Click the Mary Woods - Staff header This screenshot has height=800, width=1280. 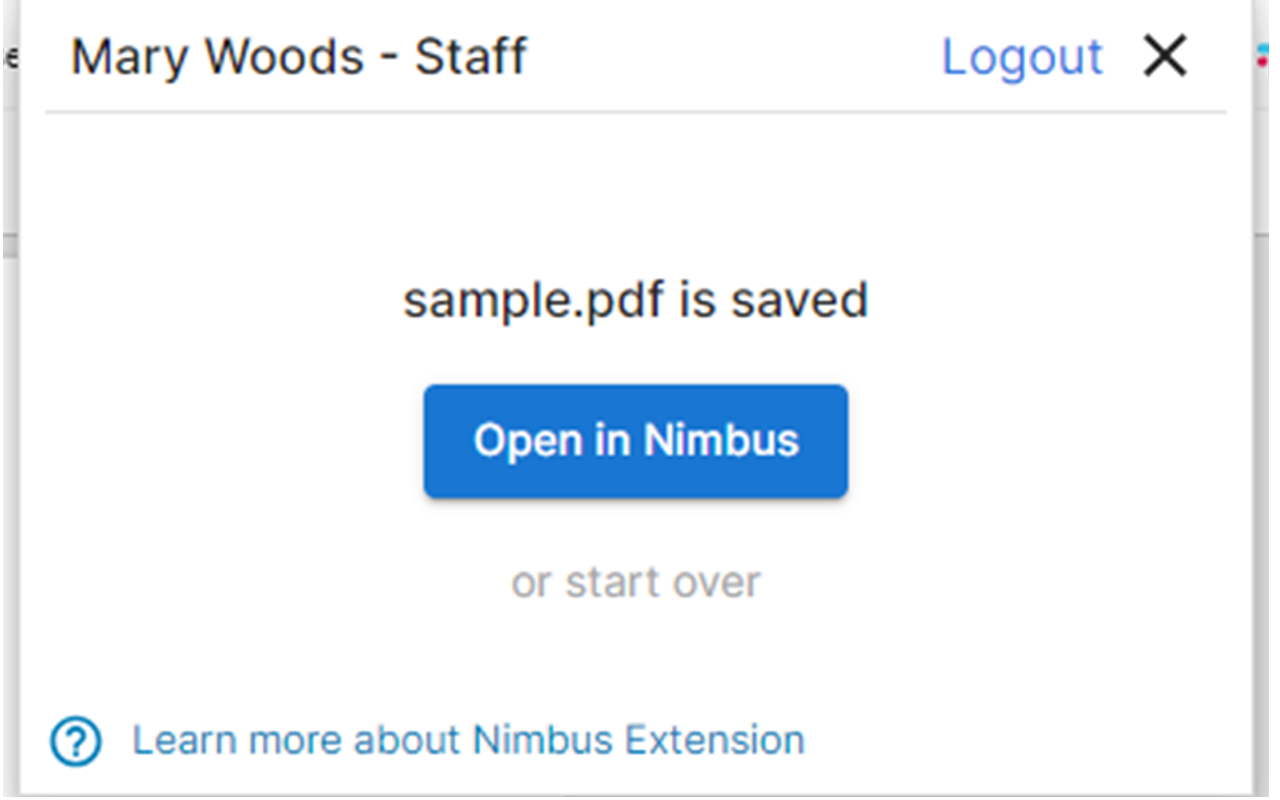[299, 57]
